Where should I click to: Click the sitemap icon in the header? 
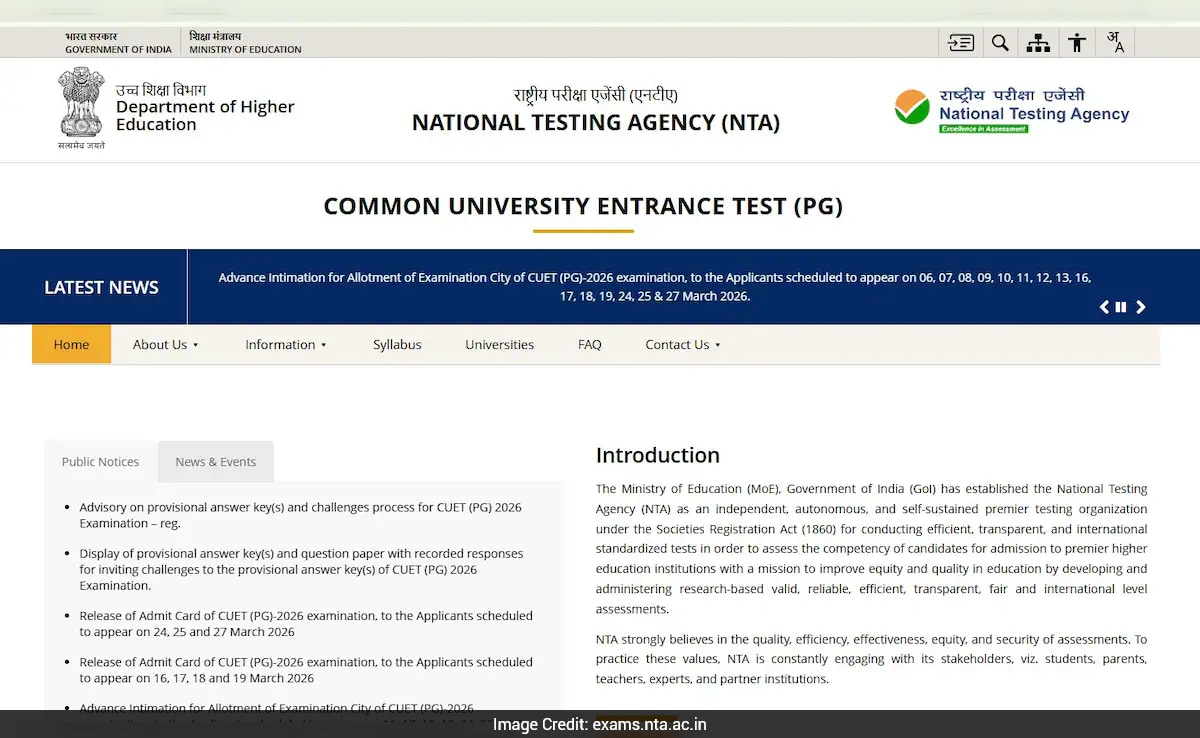point(1038,42)
